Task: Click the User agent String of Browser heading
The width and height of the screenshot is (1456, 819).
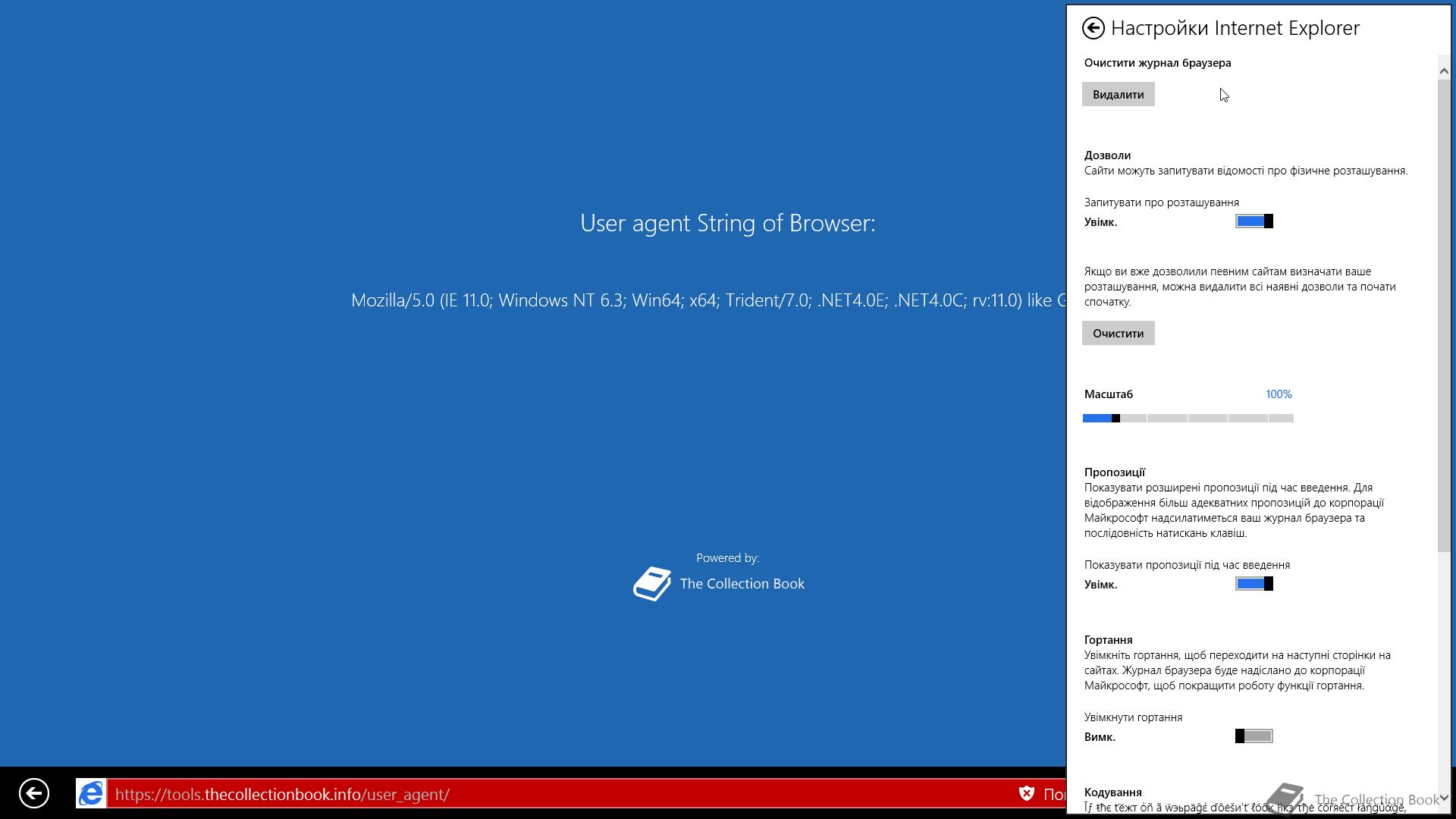Action: pos(728,223)
